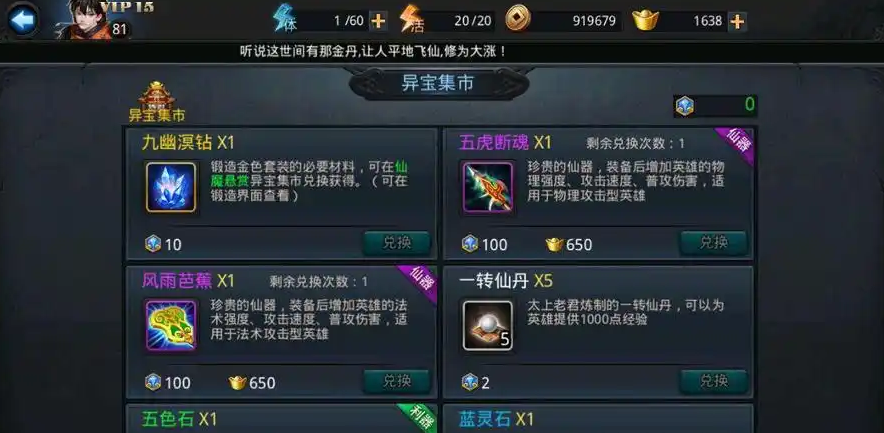Open the 异宝集市 pagoda shop tab icon
Image resolution: width=884 pixels, height=433 pixels.
(x=157, y=101)
